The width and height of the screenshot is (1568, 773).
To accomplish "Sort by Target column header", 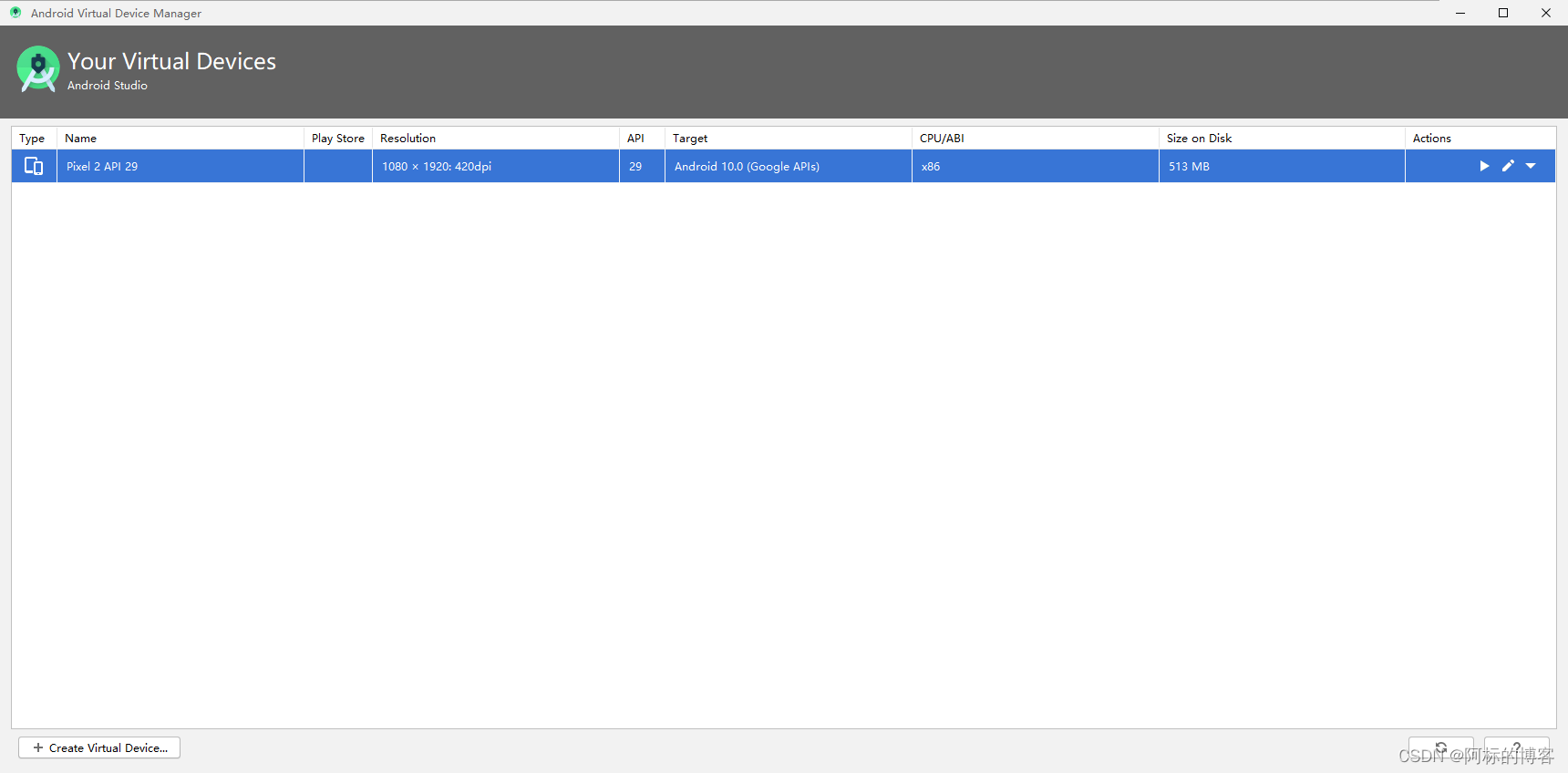I will coord(789,139).
